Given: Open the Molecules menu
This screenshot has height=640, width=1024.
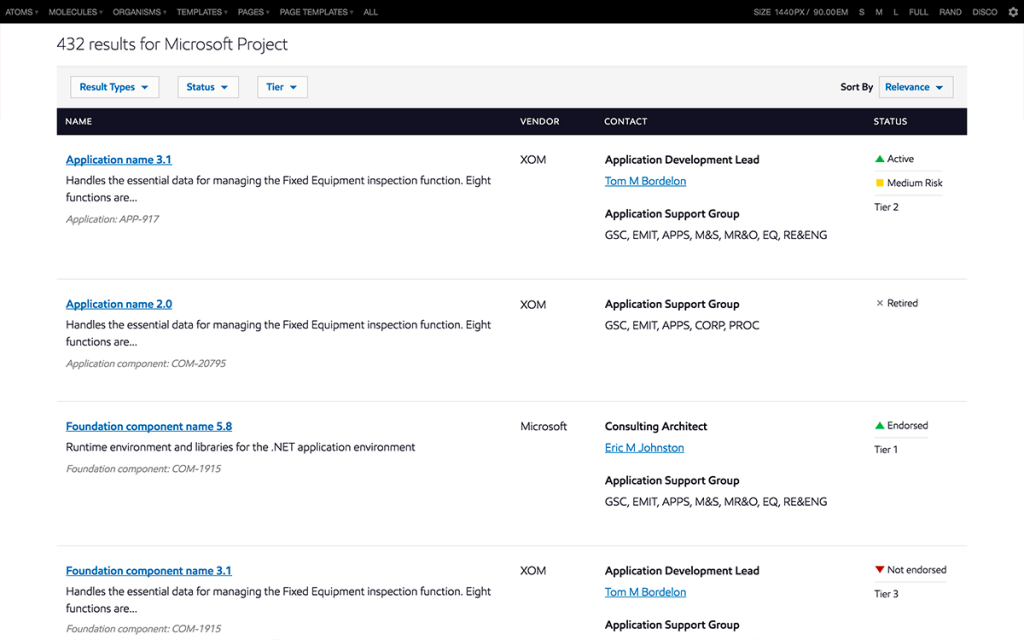Looking at the screenshot, I should [x=75, y=12].
